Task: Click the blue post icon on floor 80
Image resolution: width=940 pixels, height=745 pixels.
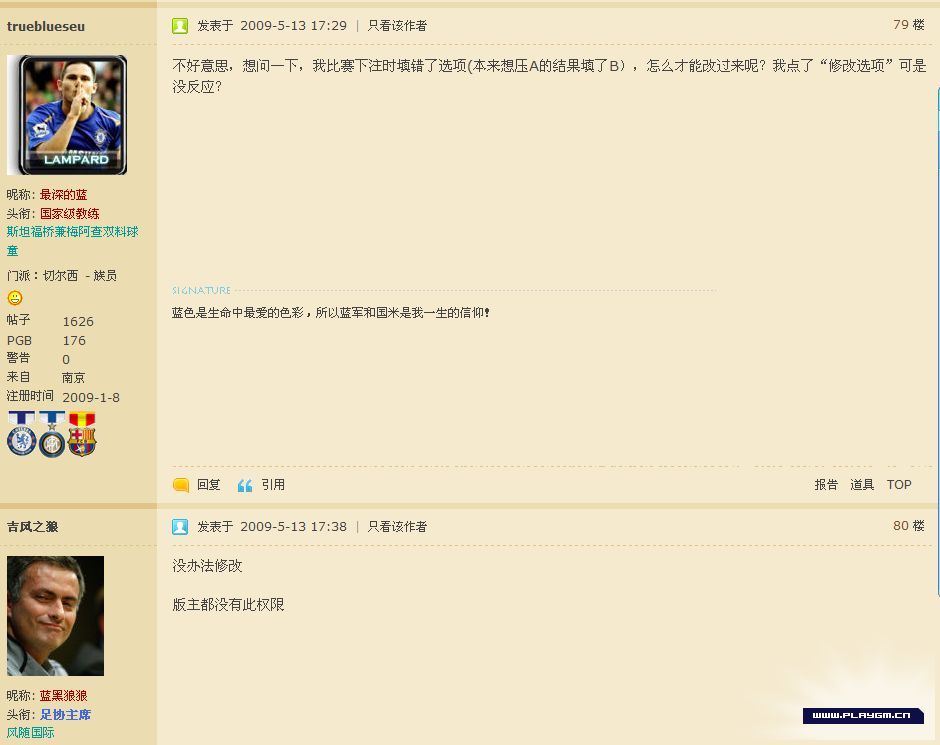Action: 180,527
